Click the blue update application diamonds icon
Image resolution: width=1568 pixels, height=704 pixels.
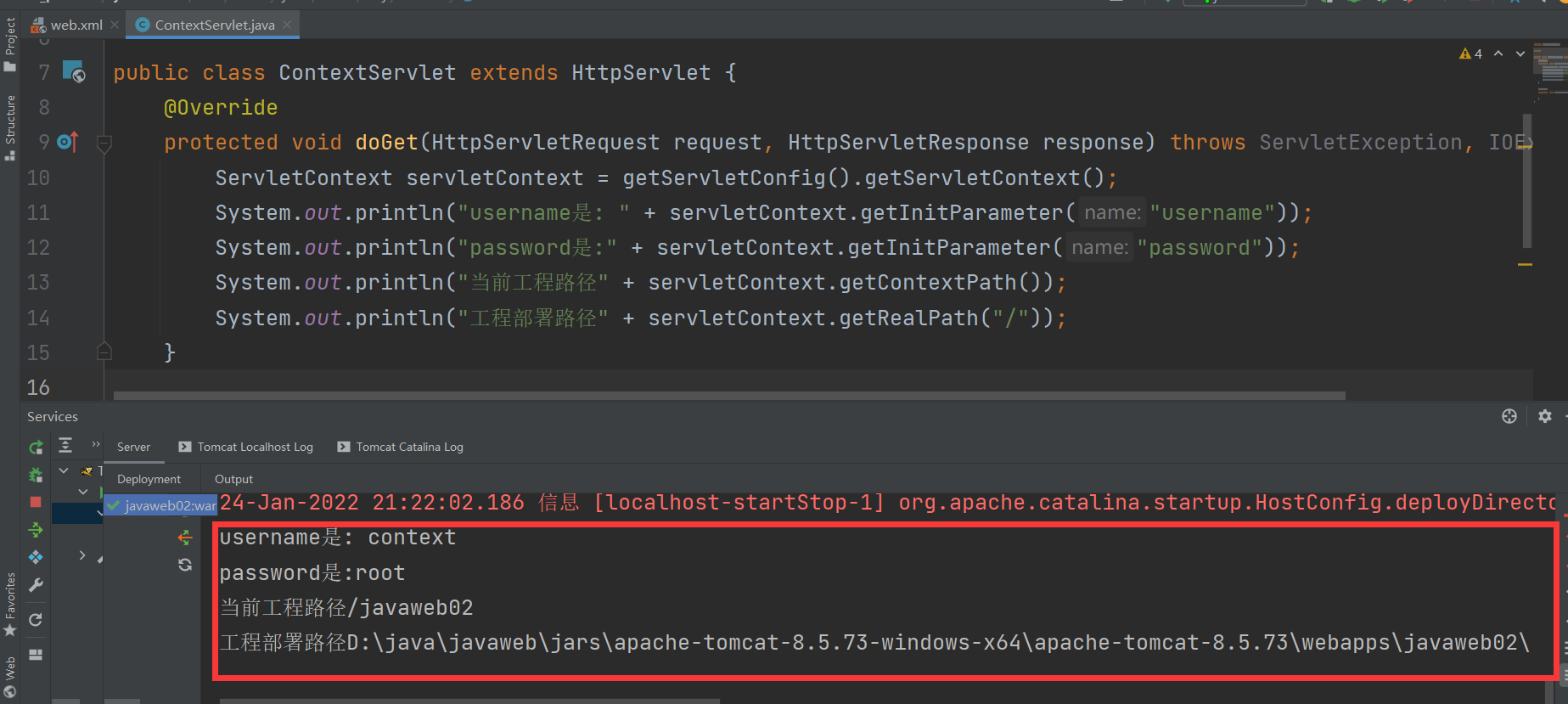click(36, 557)
